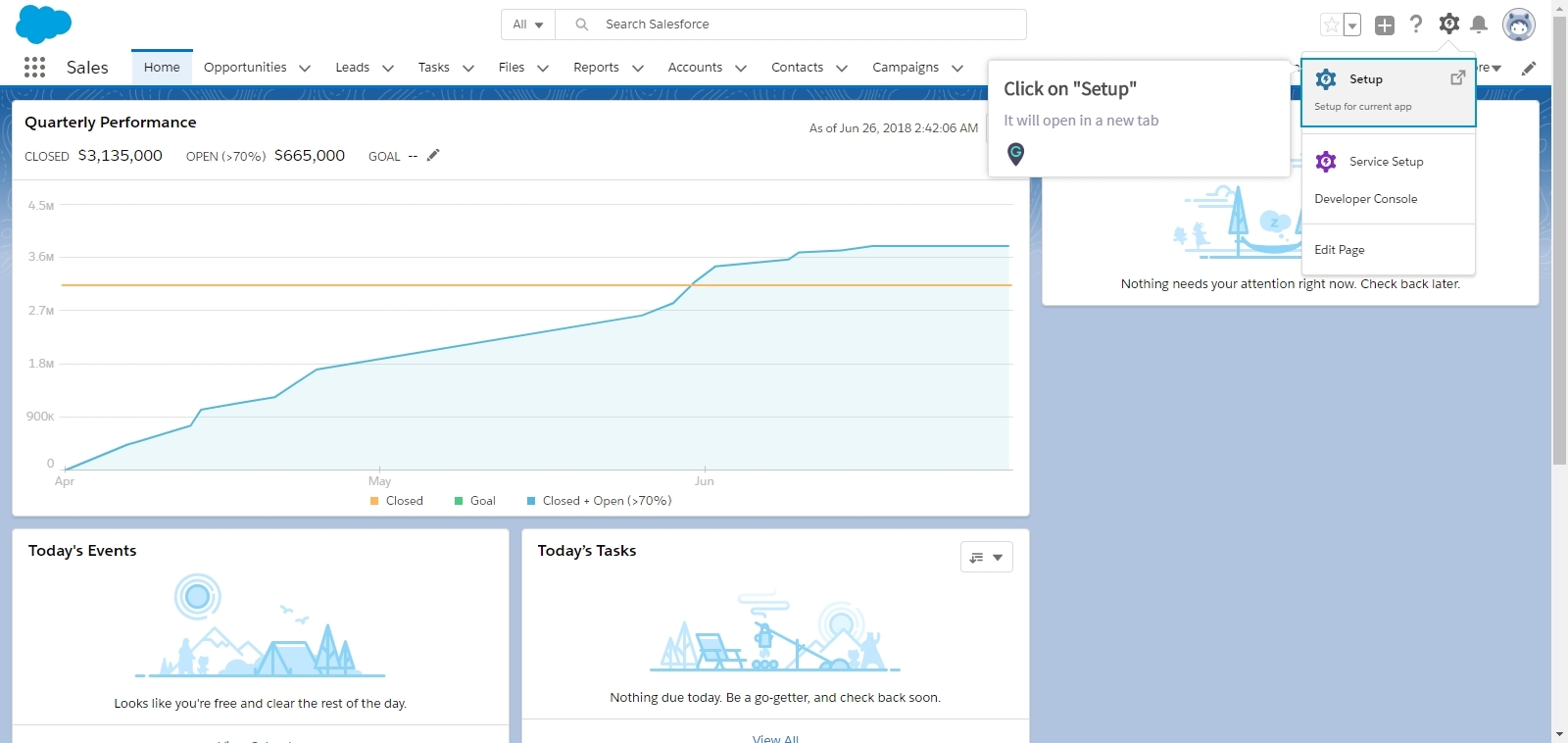Image resolution: width=1568 pixels, height=743 pixels.
Task: Open the Leads tab
Action: click(352, 68)
